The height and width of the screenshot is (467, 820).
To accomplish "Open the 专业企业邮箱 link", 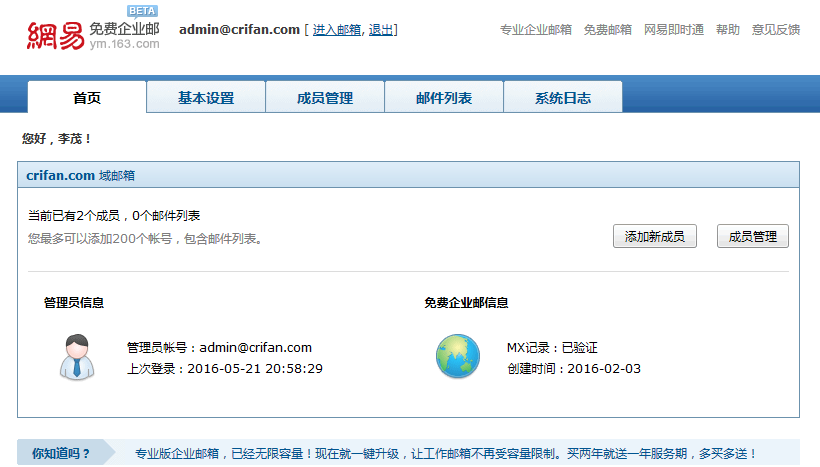I will (536, 30).
